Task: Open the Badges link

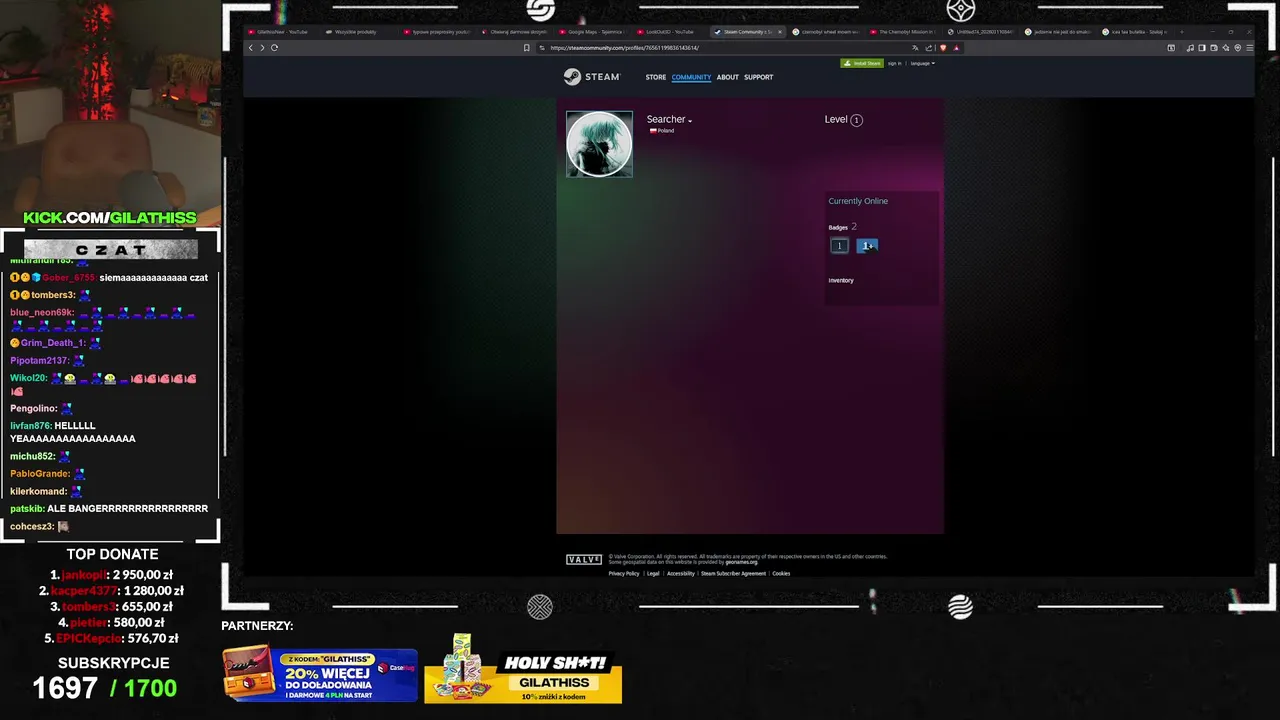Action: pos(838,228)
